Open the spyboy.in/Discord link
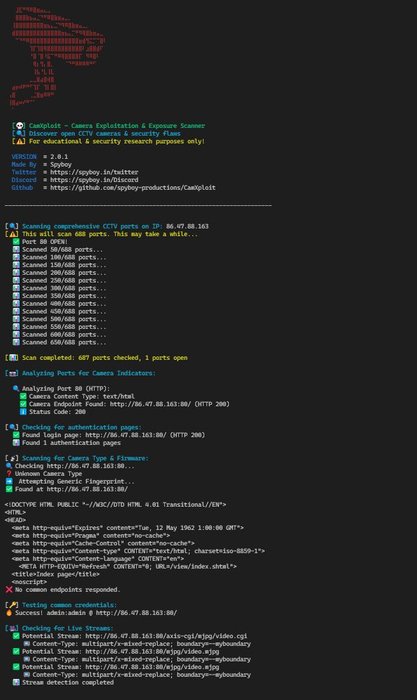Viewport: 417px width, 700px height. (x=94, y=180)
